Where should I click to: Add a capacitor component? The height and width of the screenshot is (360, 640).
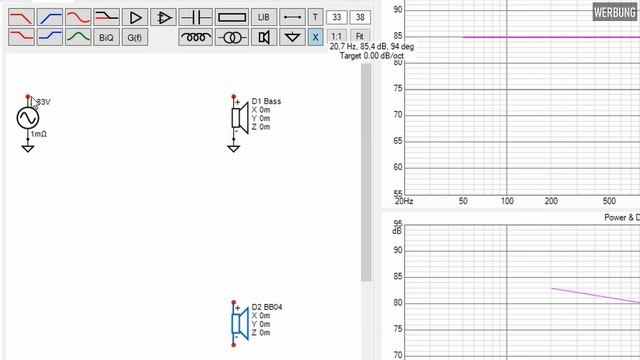pos(196,18)
